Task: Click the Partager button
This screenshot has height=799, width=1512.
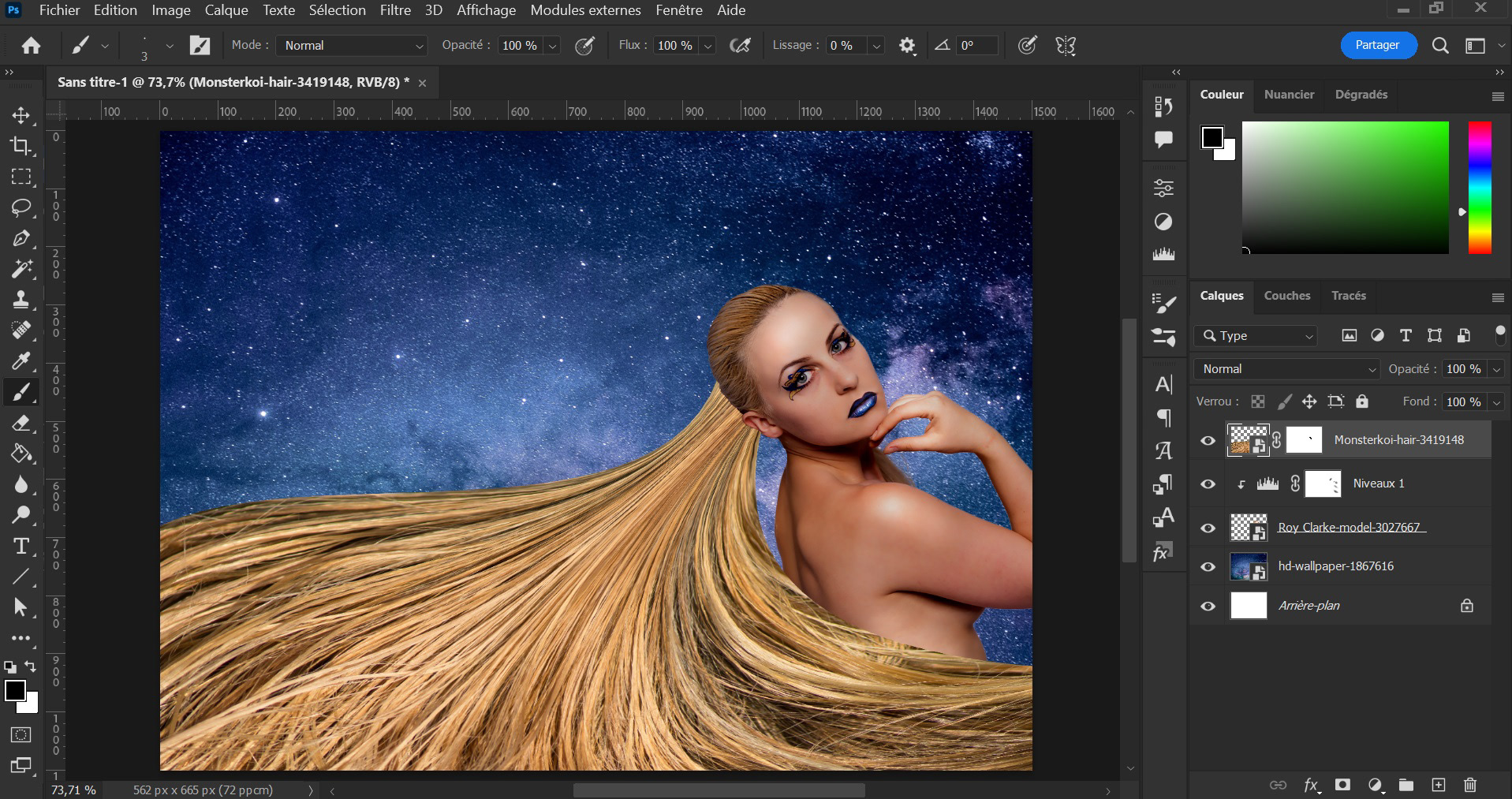Action: pyautogui.click(x=1378, y=45)
